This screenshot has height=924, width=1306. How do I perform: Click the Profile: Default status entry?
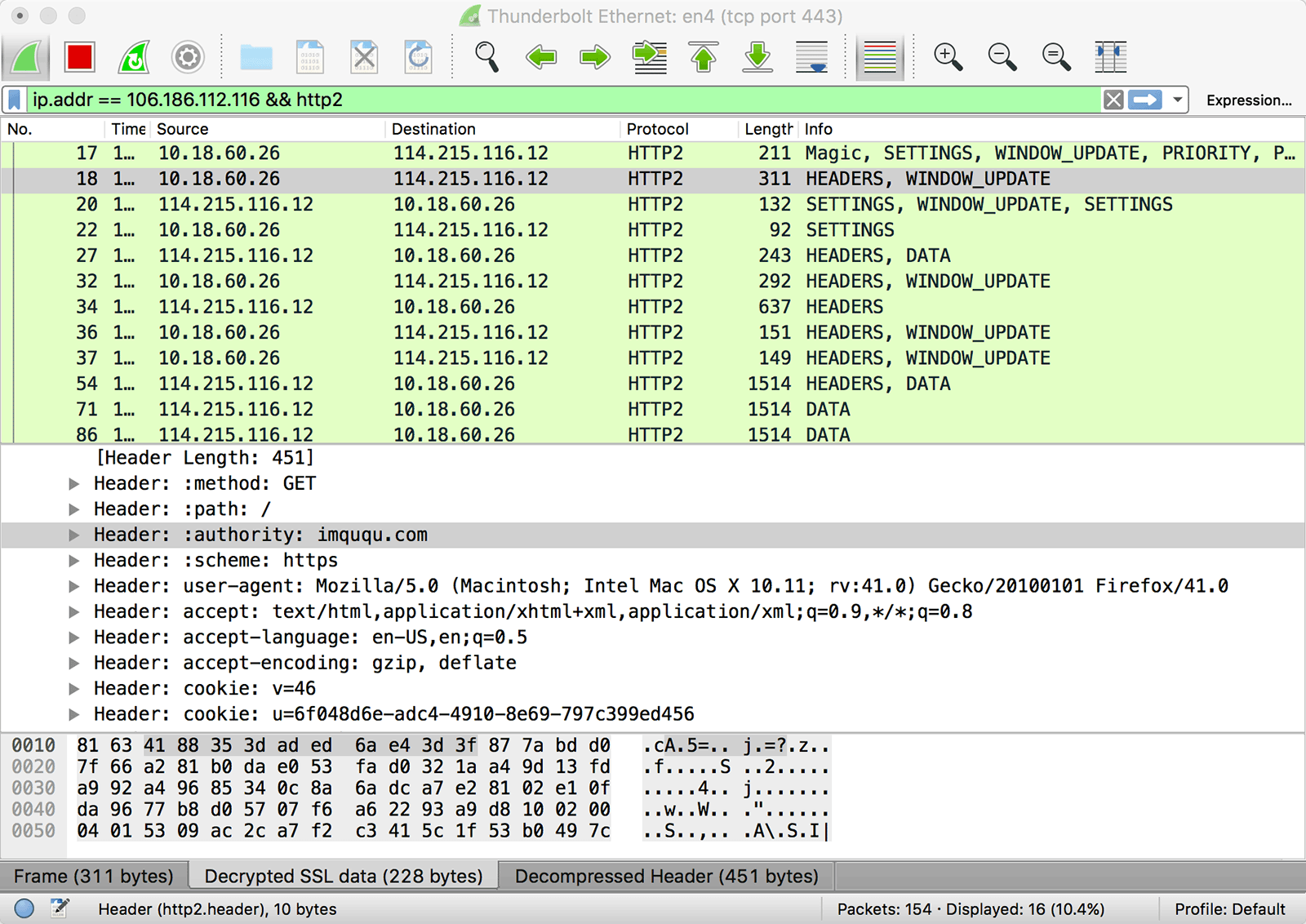click(x=1229, y=909)
